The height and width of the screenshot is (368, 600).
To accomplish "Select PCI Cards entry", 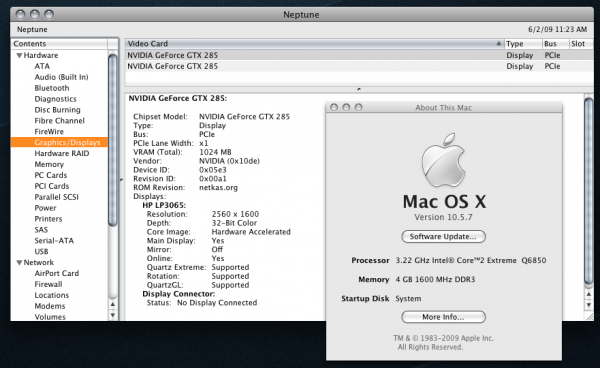I will 52,186.
